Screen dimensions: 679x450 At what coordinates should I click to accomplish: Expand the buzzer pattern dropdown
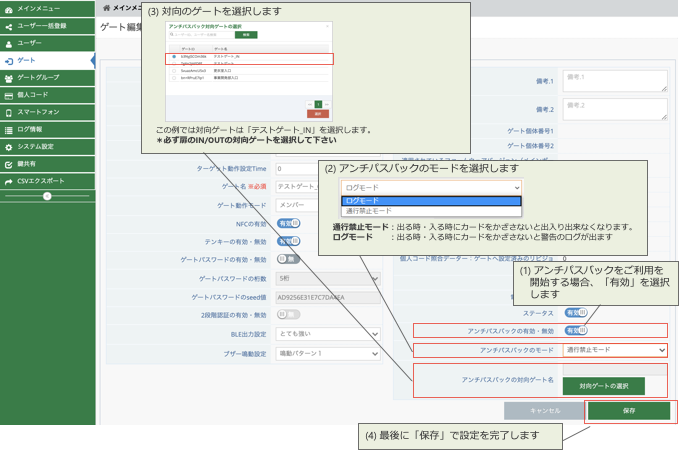328,354
